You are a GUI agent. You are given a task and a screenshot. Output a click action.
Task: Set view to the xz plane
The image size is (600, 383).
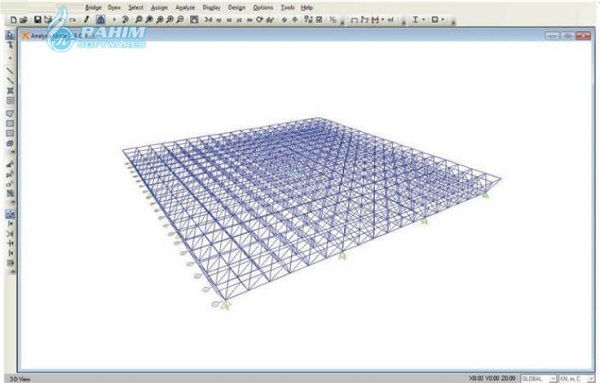(x=229, y=20)
